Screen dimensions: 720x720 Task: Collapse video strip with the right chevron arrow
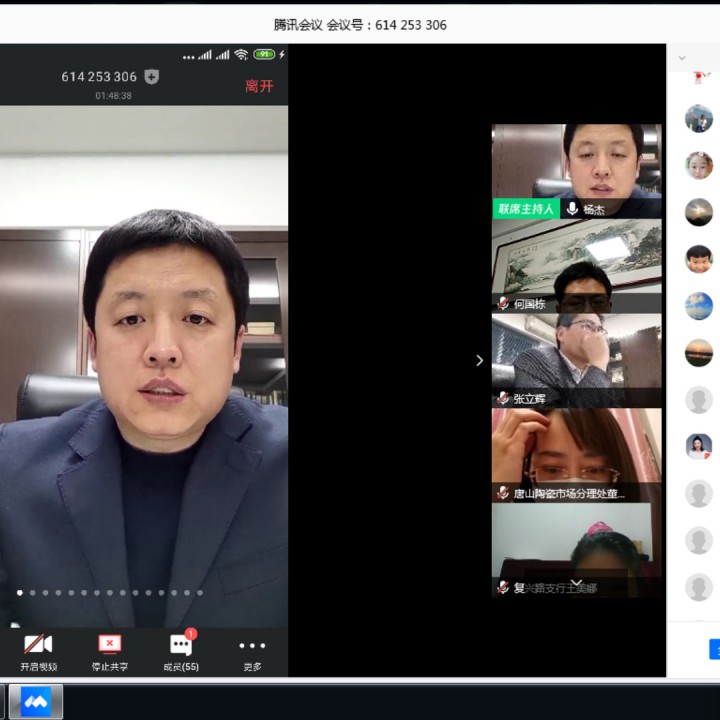pyautogui.click(x=480, y=360)
